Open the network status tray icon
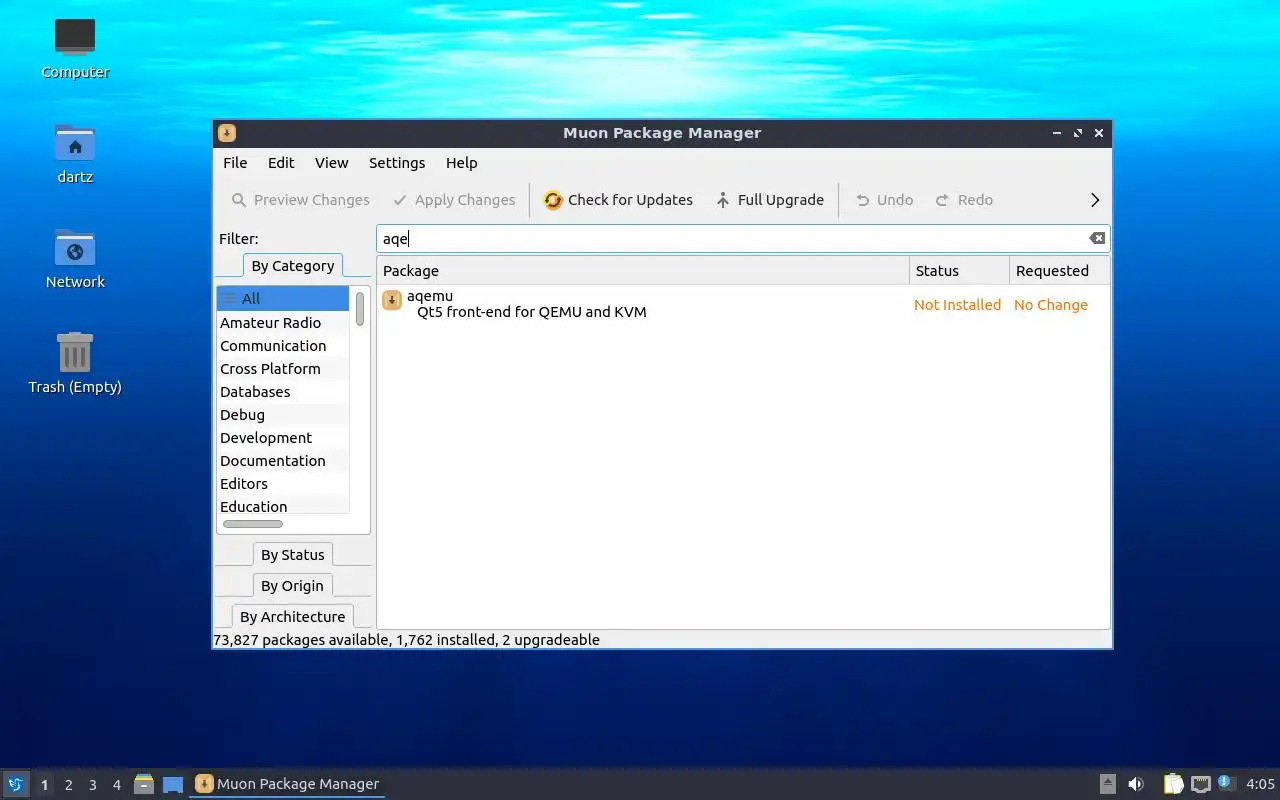The width and height of the screenshot is (1280, 800). click(1201, 784)
